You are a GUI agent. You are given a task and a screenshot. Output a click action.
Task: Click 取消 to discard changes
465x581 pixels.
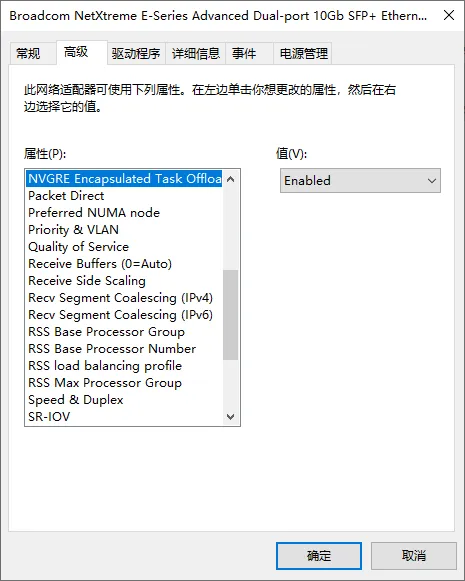click(413, 556)
